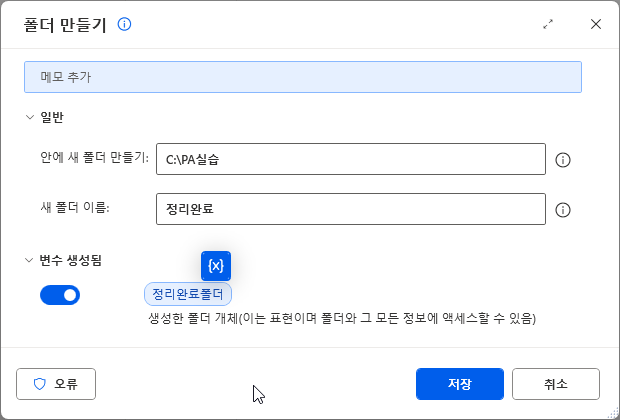Click the 저장 button
This screenshot has height=420, width=620.
click(460, 384)
